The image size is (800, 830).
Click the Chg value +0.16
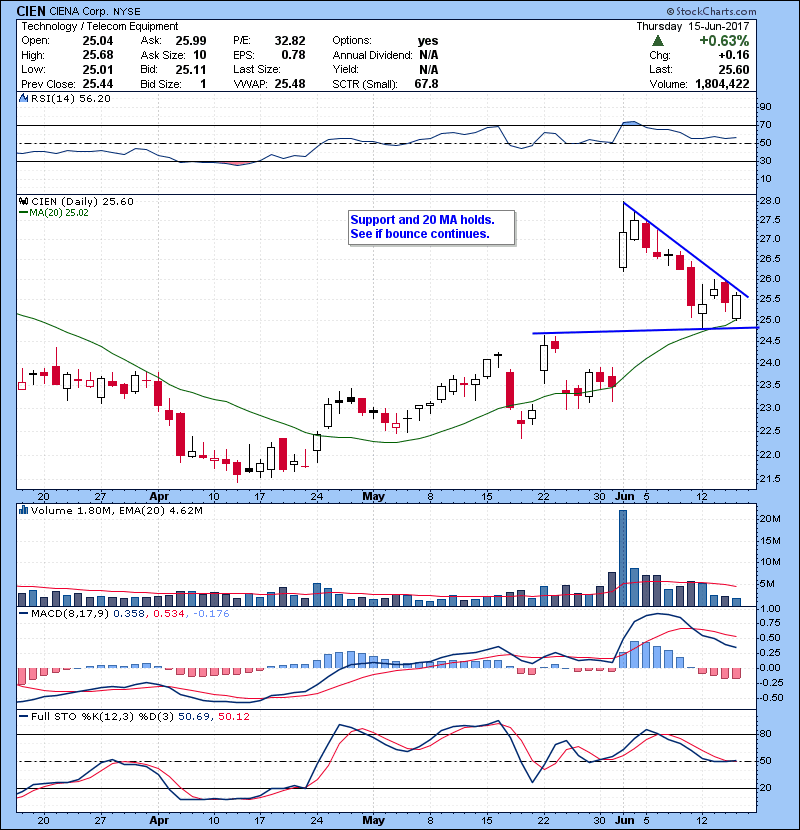[x=733, y=55]
